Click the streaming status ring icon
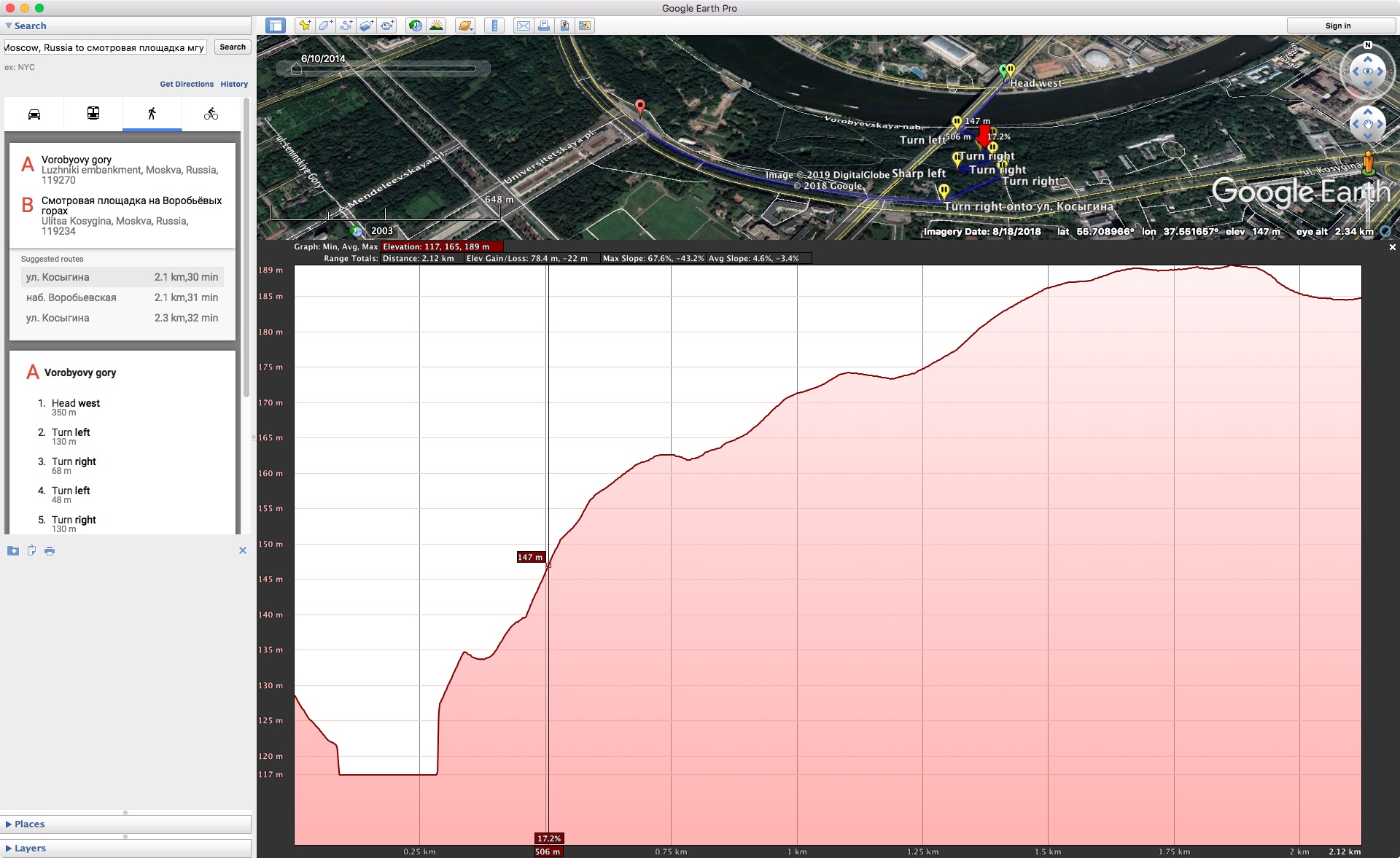 pyautogui.click(x=1385, y=232)
